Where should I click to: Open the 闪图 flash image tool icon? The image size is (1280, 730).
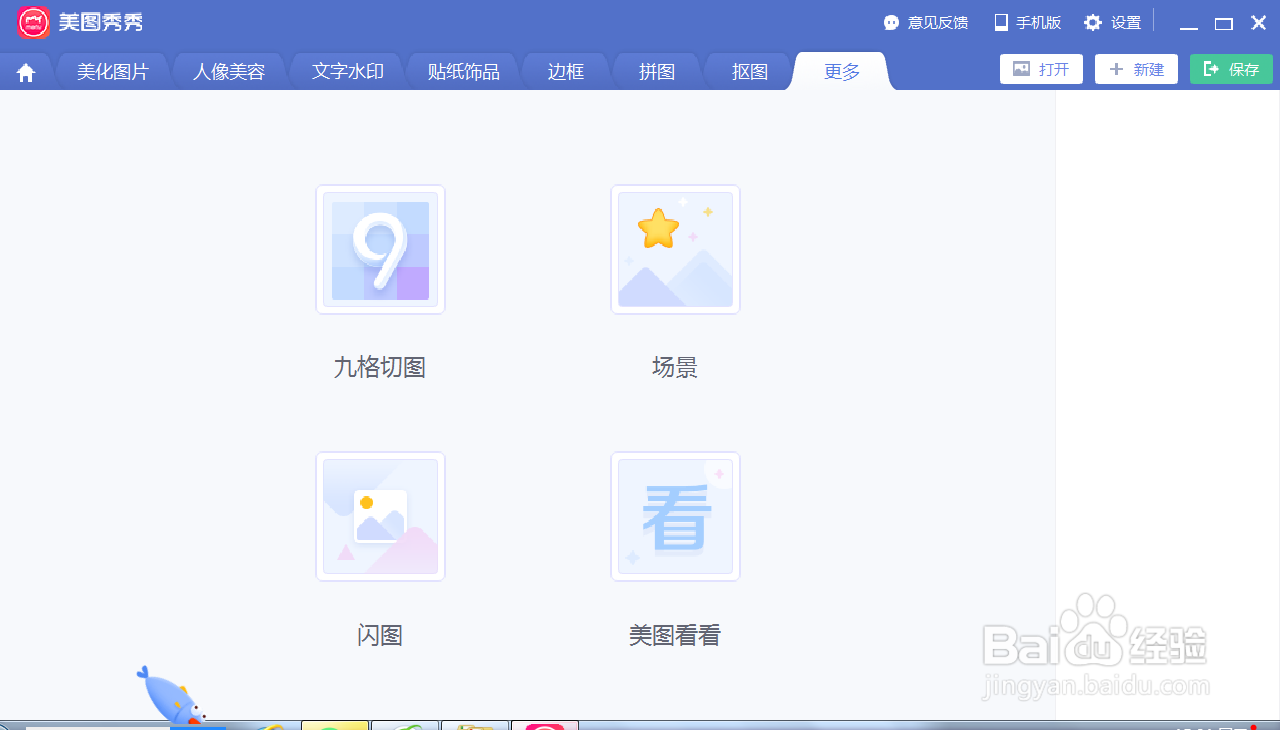[380, 516]
